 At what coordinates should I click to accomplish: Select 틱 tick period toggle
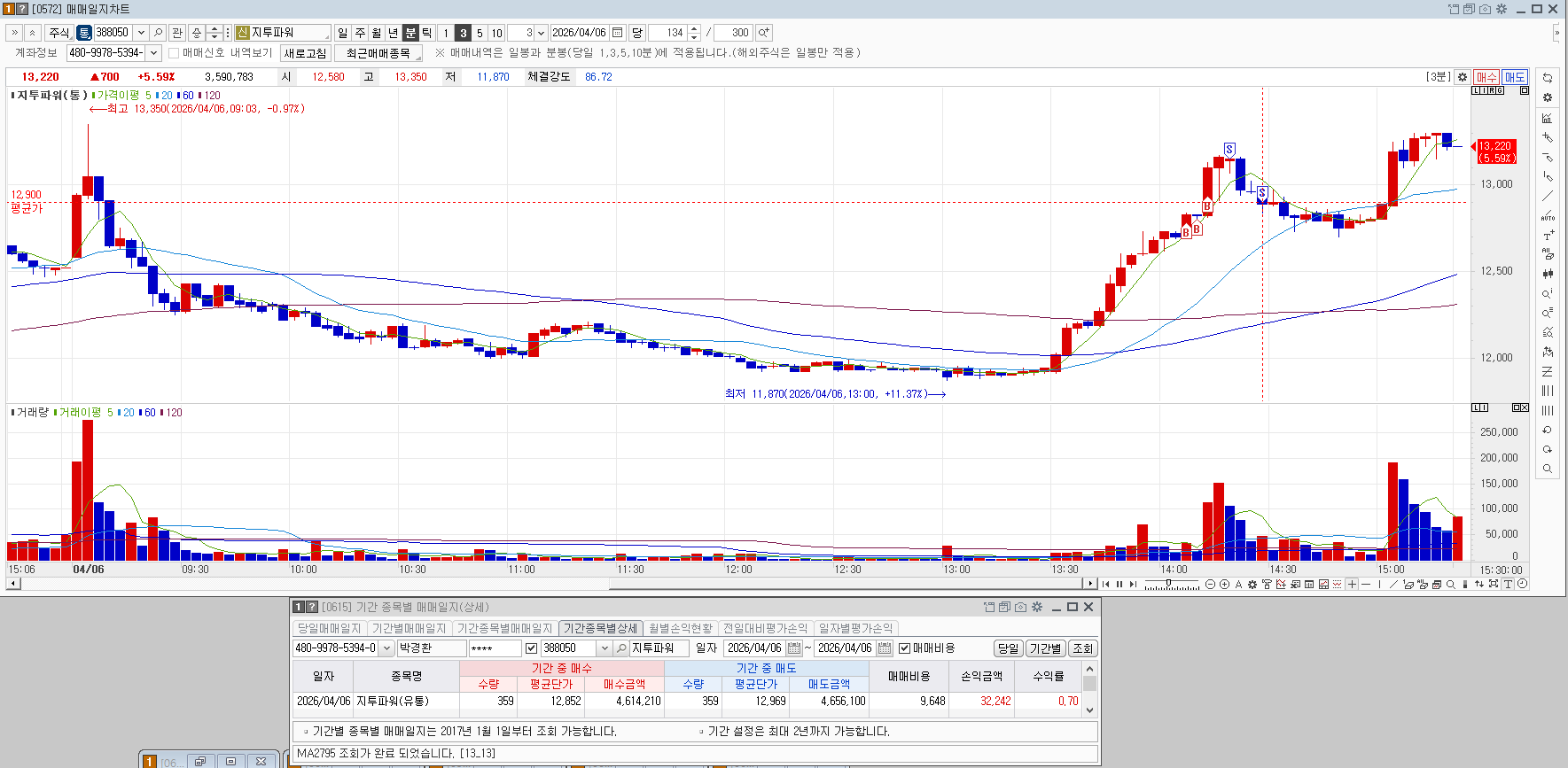427,33
